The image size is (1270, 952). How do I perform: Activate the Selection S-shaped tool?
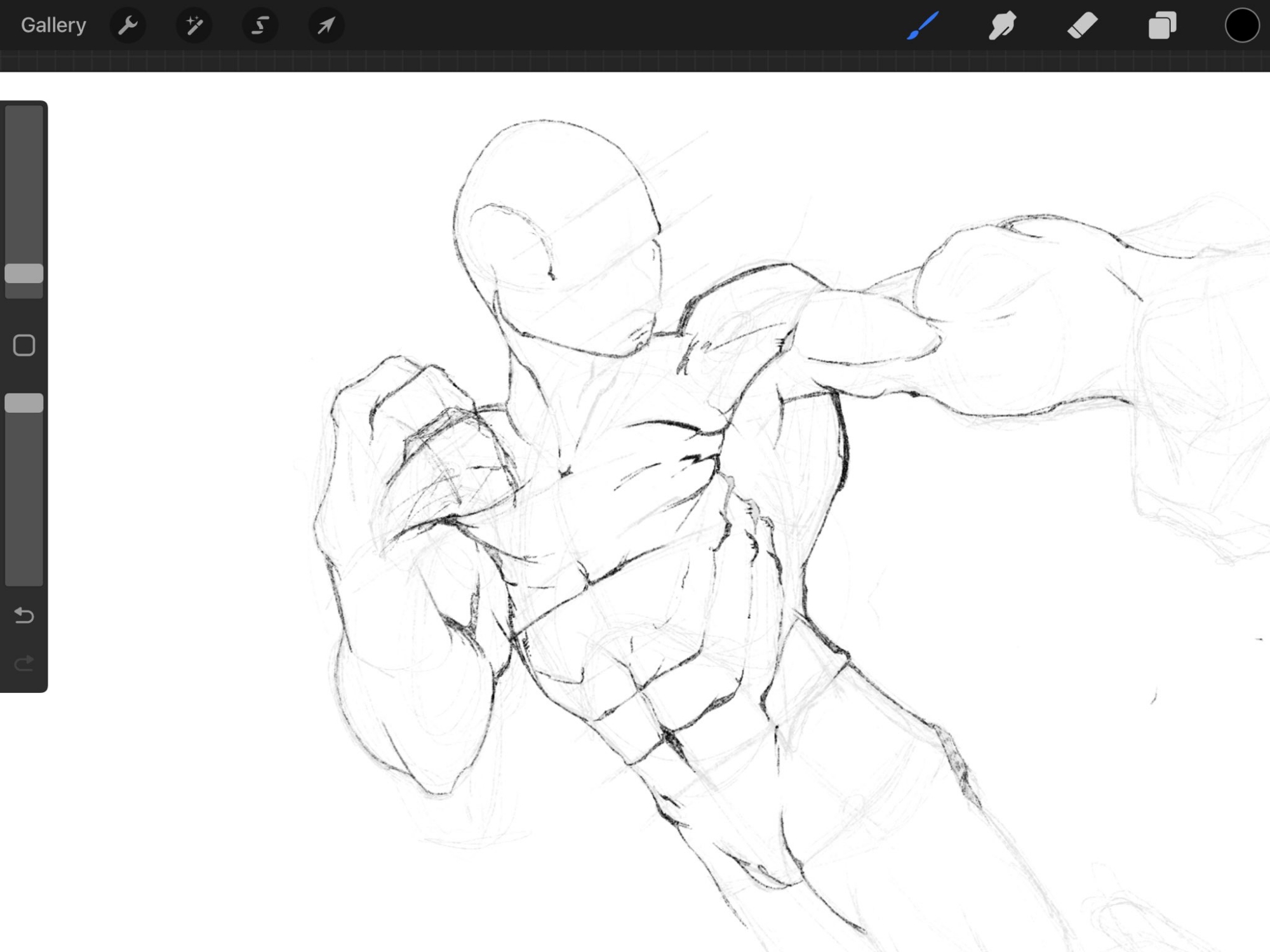(x=260, y=25)
